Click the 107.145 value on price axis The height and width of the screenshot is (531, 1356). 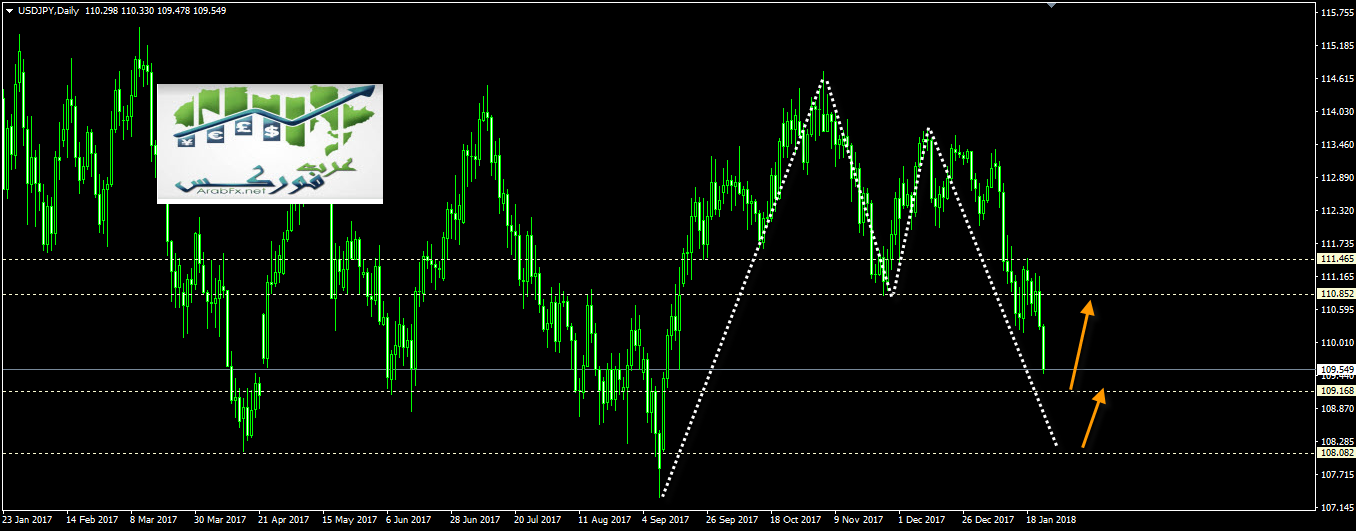pyautogui.click(x=1337, y=507)
